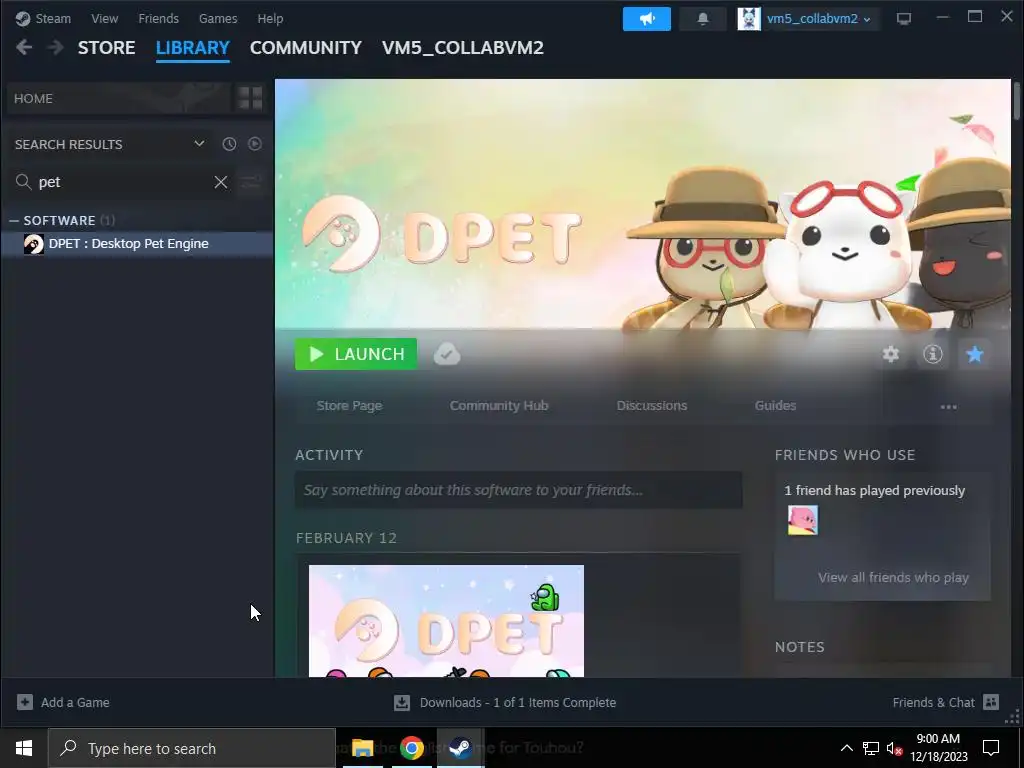Select DPET : Desktop Pet Engine entry
Screen dimensions: 1024x768
click(137, 244)
